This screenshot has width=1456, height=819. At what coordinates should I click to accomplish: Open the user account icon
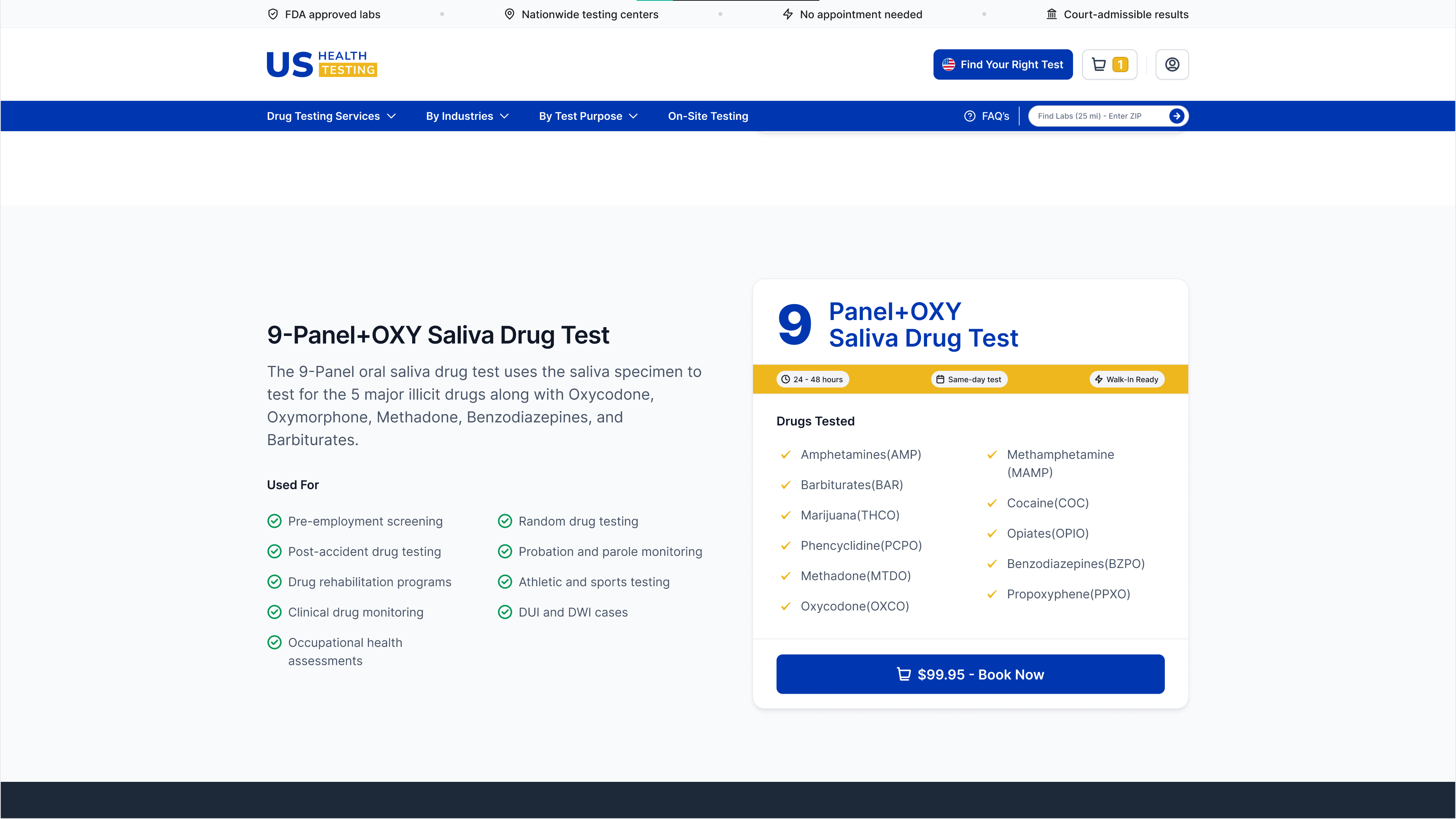(x=1172, y=64)
